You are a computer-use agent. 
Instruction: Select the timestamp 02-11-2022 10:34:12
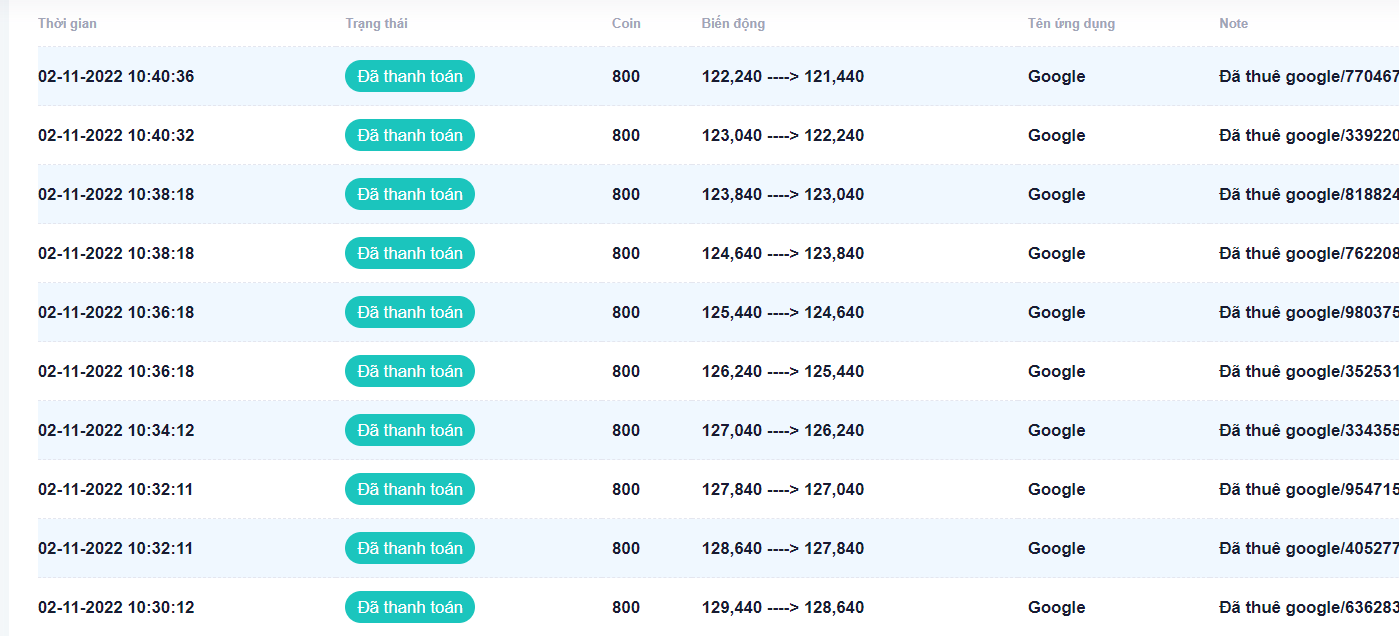pos(116,430)
